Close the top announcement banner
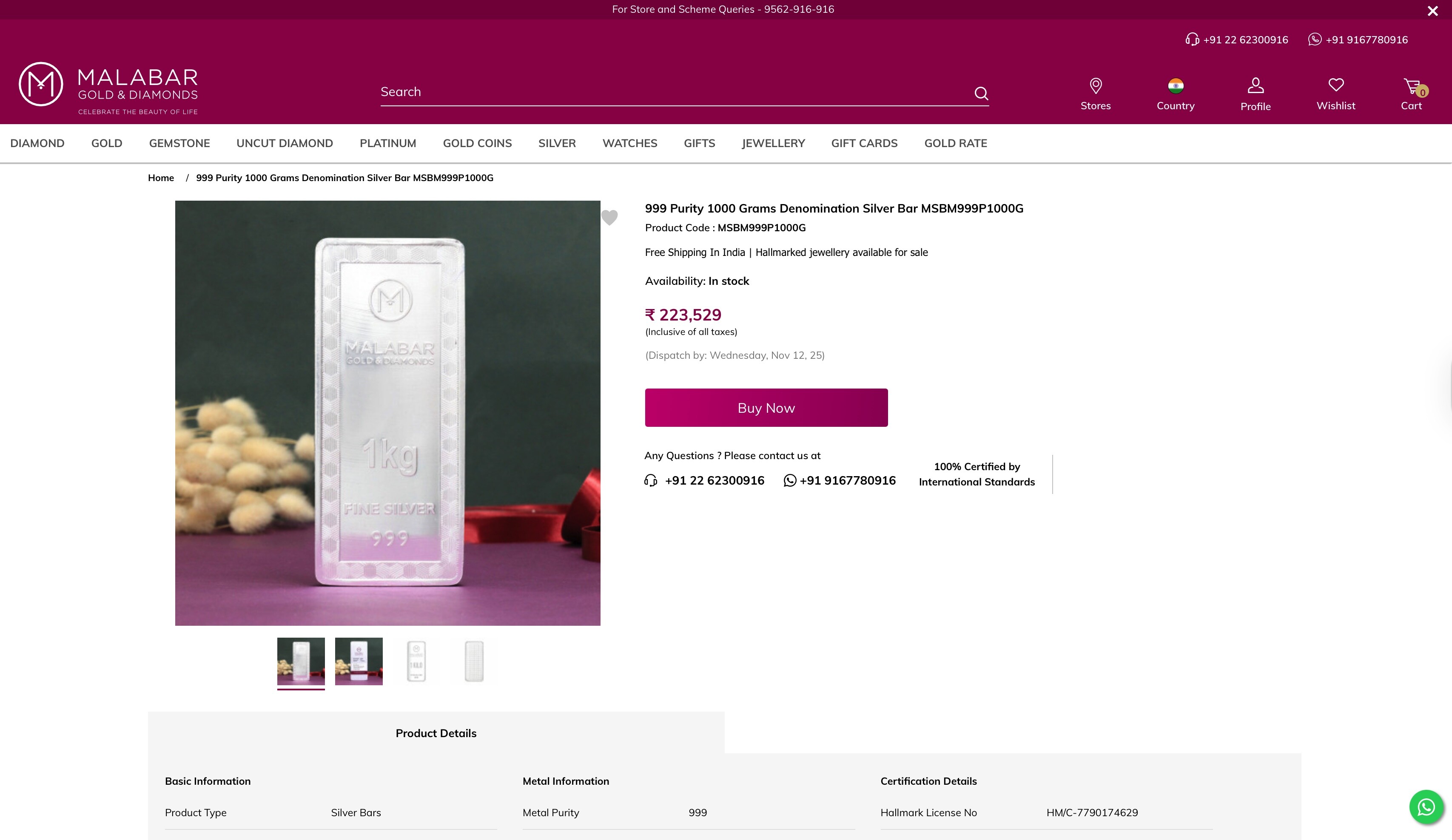1452x840 pixels. coord(1432,11)
